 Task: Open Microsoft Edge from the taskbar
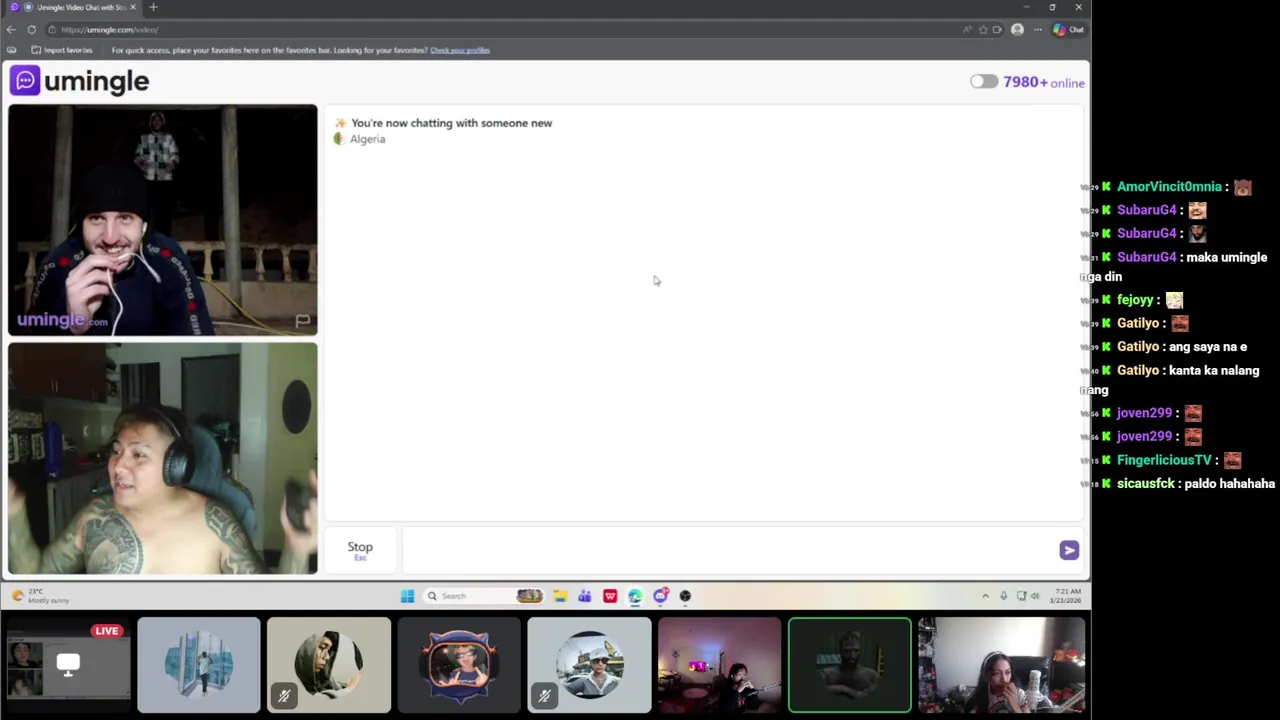pos(635,596)
